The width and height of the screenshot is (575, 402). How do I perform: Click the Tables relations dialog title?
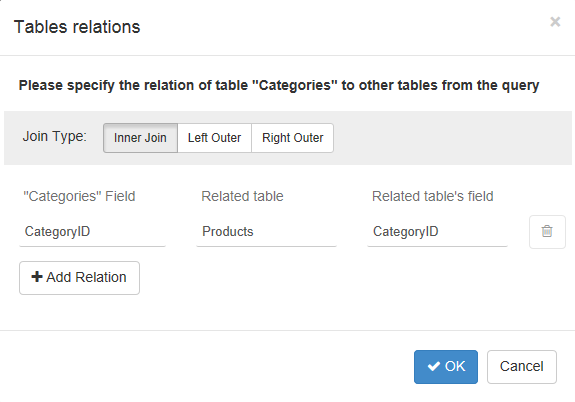[77, 27]
